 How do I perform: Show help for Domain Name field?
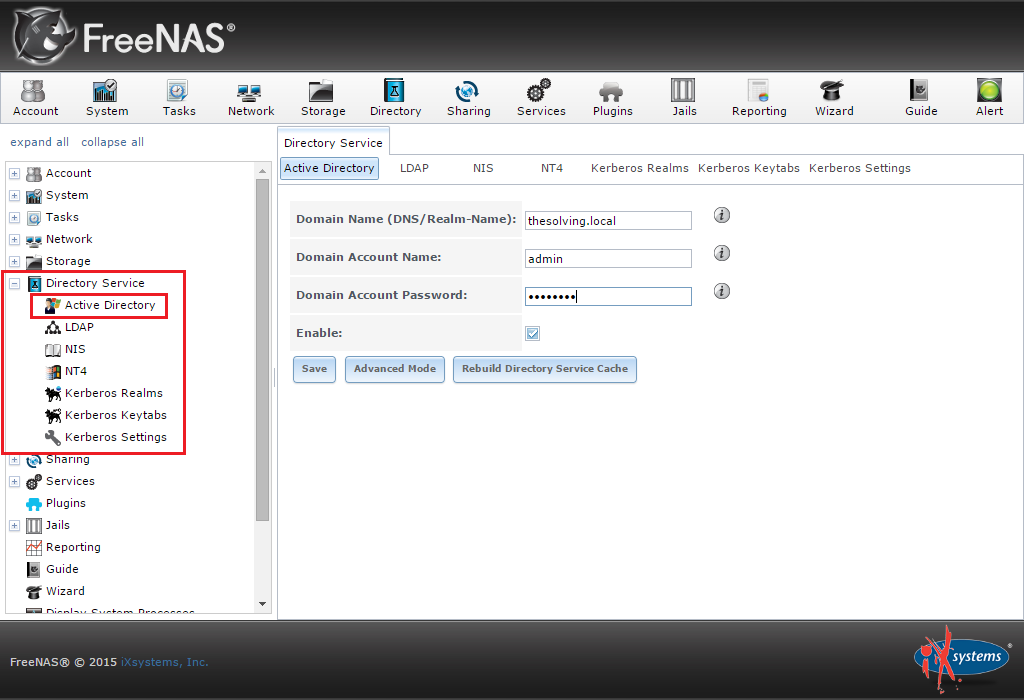pyautogui.click(x=722, y=215)
